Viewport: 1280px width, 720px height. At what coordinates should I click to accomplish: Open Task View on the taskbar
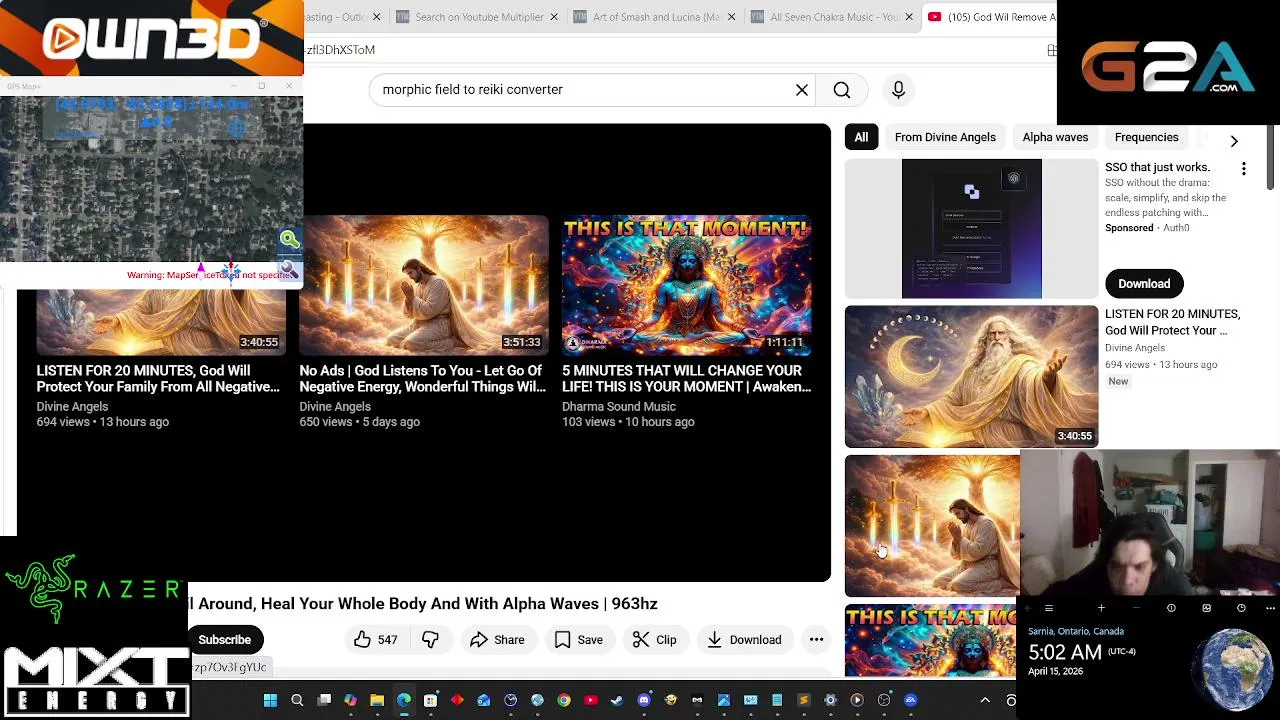pyautogui.click(x=324, y=700)
